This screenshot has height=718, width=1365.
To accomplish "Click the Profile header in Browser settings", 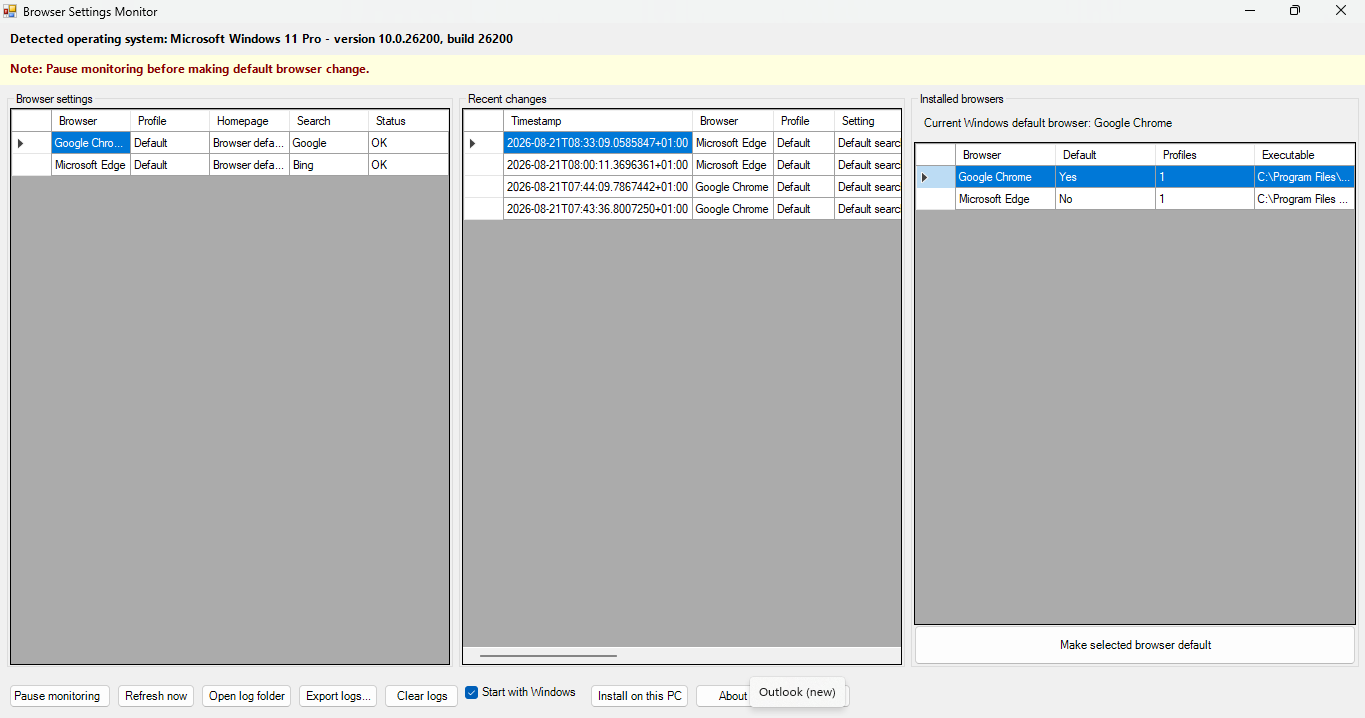I will 170,121.
